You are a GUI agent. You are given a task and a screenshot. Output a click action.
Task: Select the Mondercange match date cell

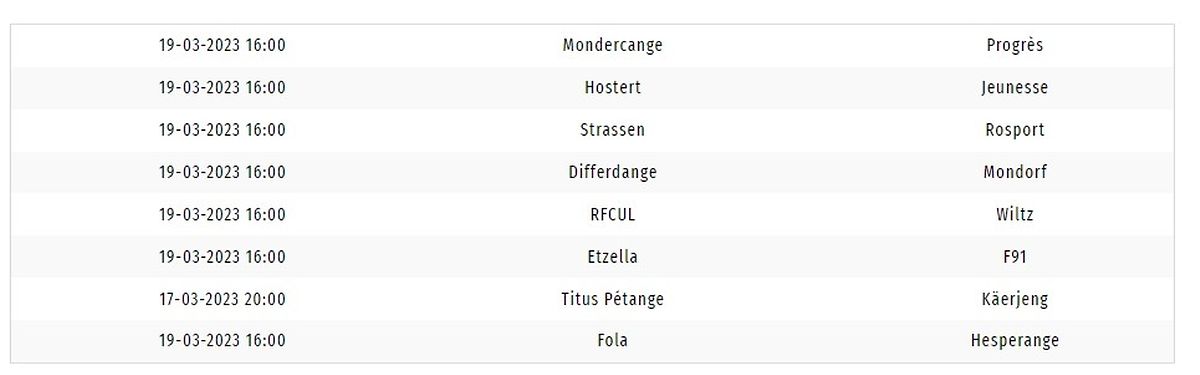click(x=222, y=45)
